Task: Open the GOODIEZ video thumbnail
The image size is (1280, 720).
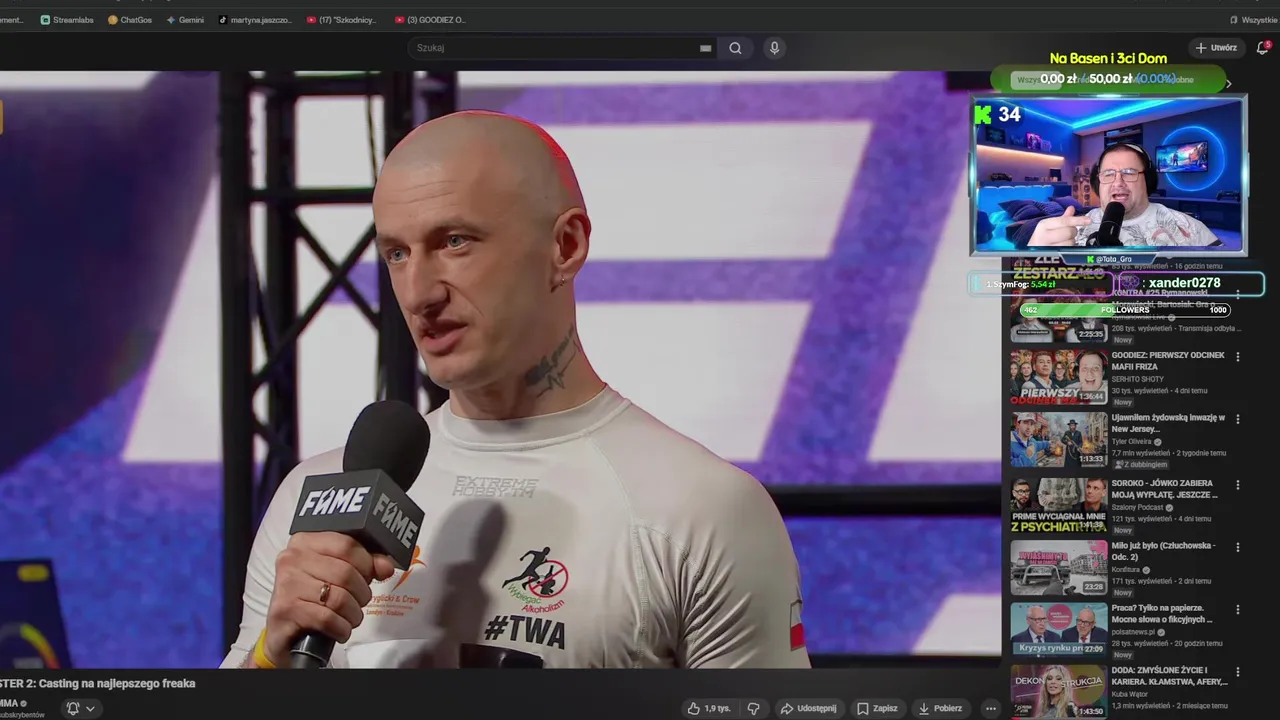Action: [1059, 378]
